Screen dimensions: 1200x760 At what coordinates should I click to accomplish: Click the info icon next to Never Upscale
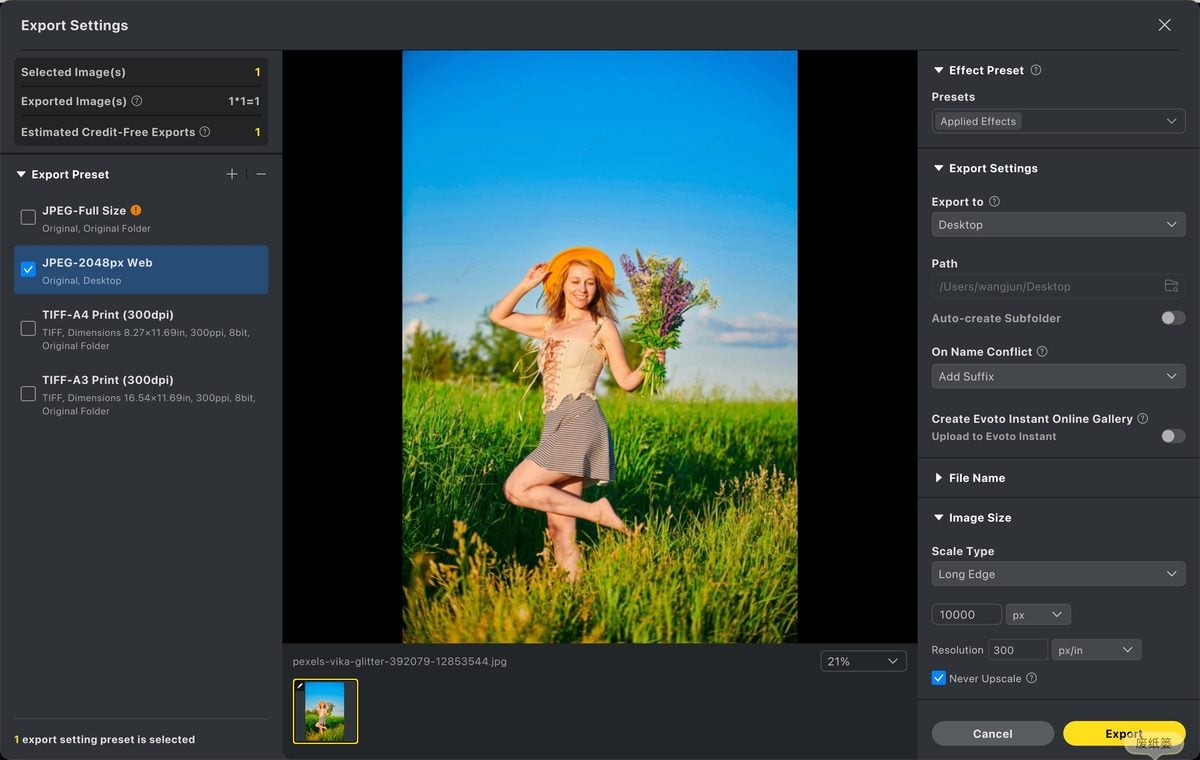[x=1032, y=678]
